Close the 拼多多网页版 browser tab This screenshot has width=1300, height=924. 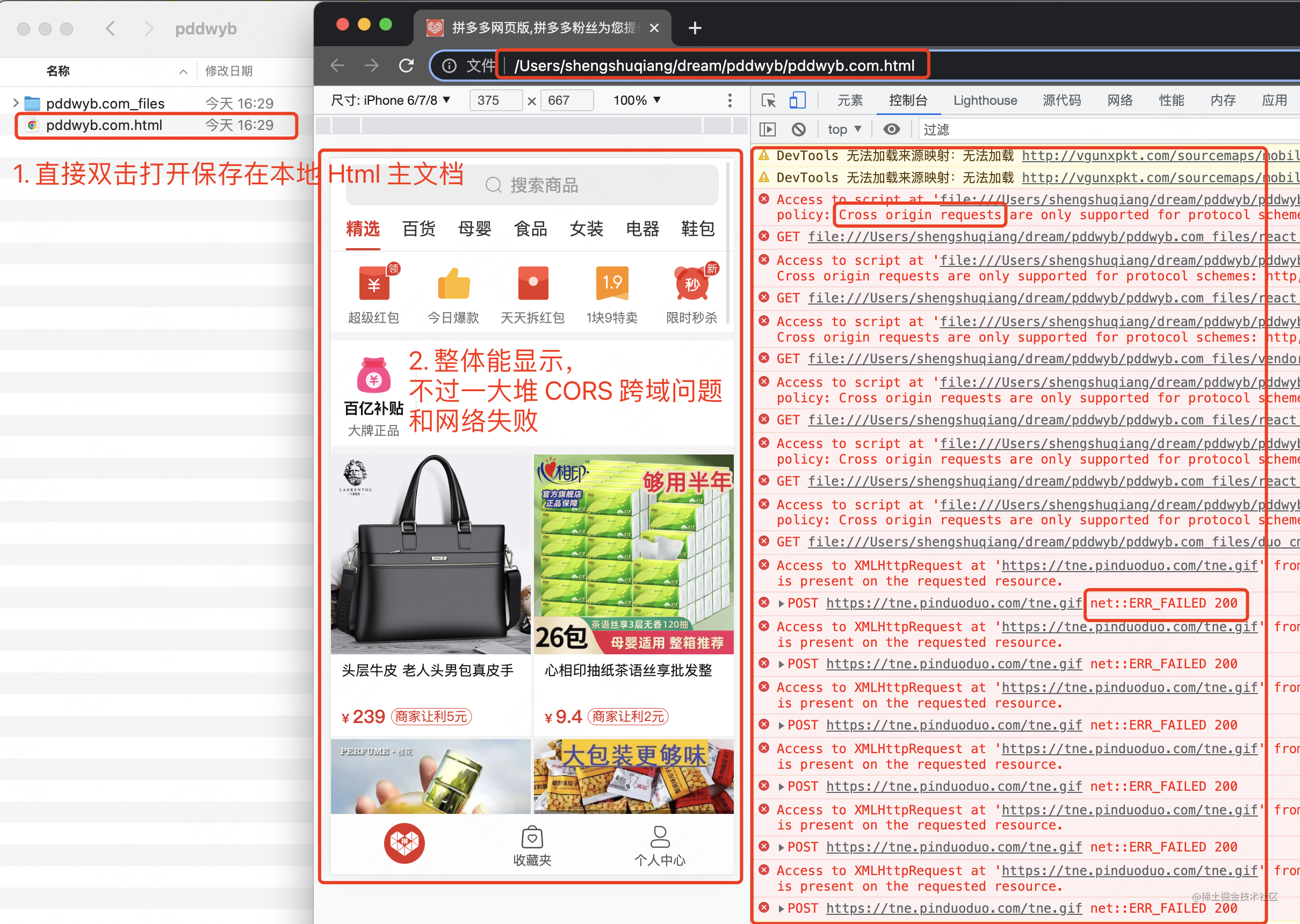coord(654,28)
